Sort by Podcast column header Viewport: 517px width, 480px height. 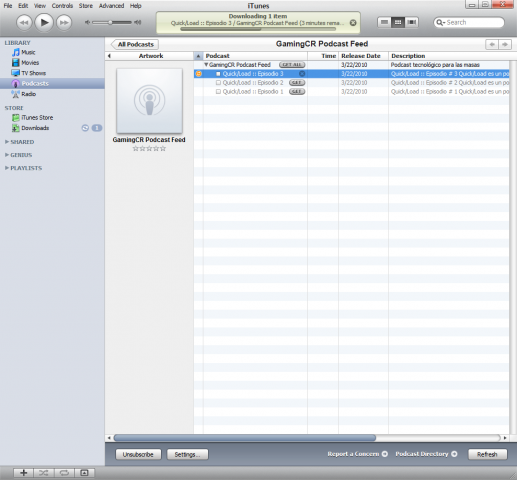[255, 56]
